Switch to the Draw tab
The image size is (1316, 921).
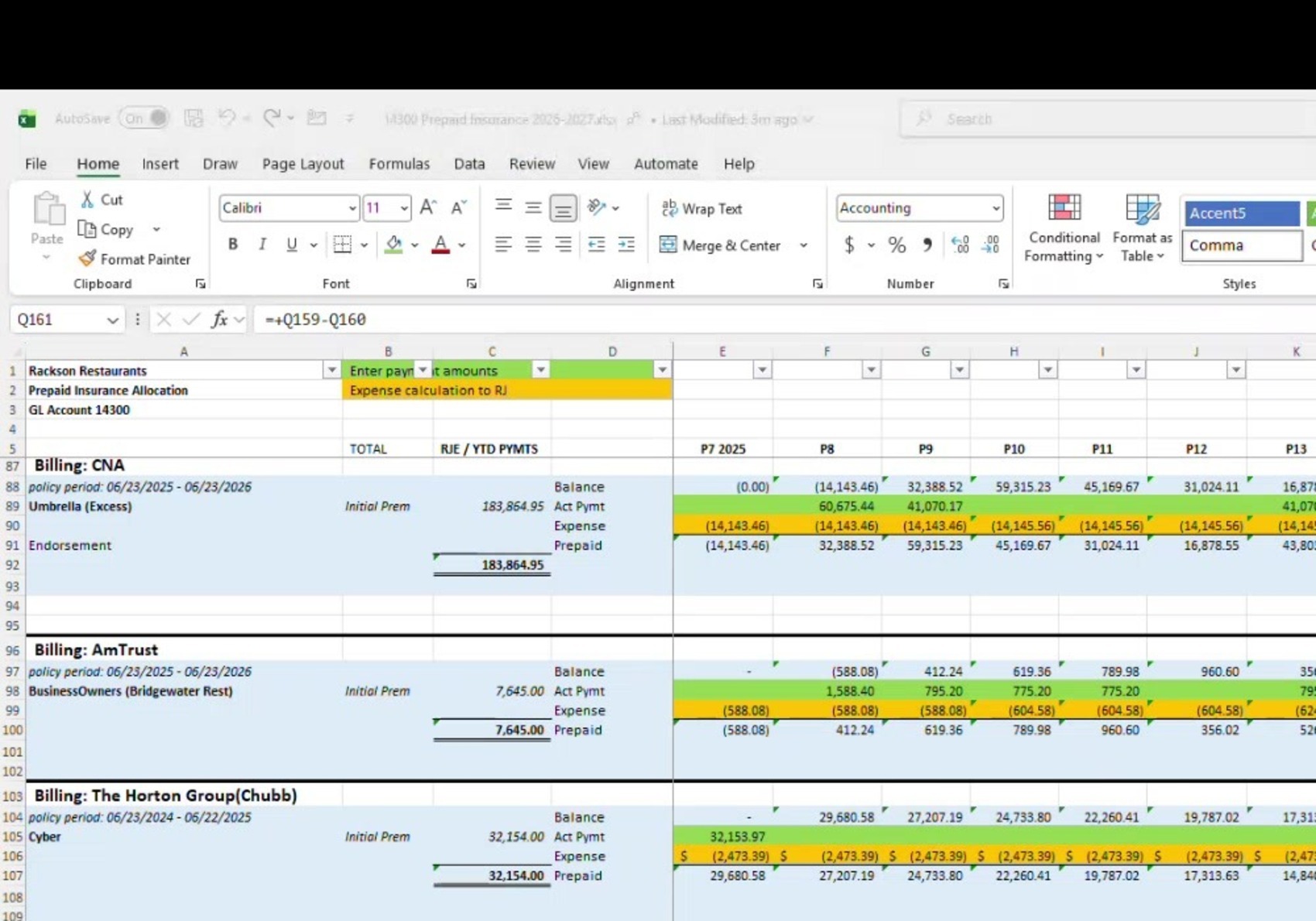tap(220, 164)
